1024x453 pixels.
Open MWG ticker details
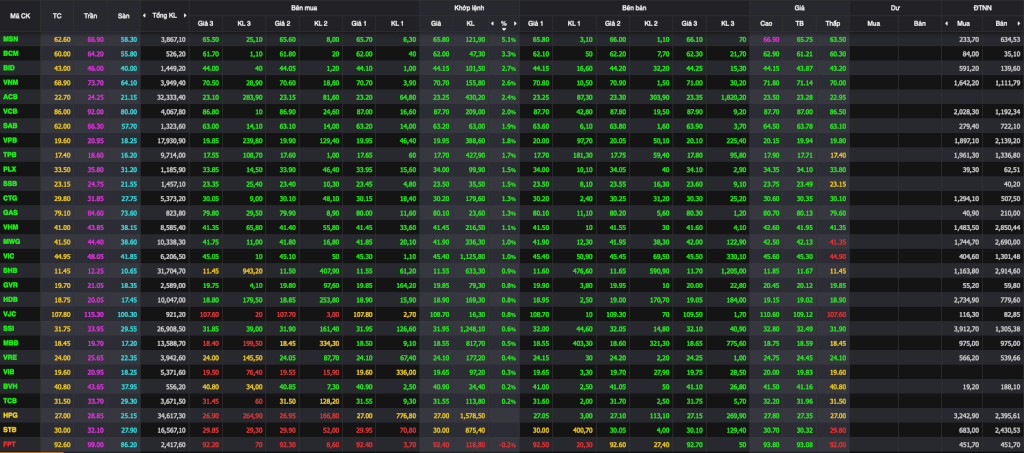[11, 240]
